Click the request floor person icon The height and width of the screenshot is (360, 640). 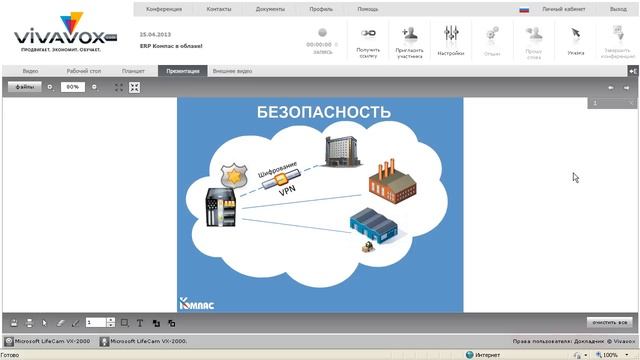(x=534, y=34)
